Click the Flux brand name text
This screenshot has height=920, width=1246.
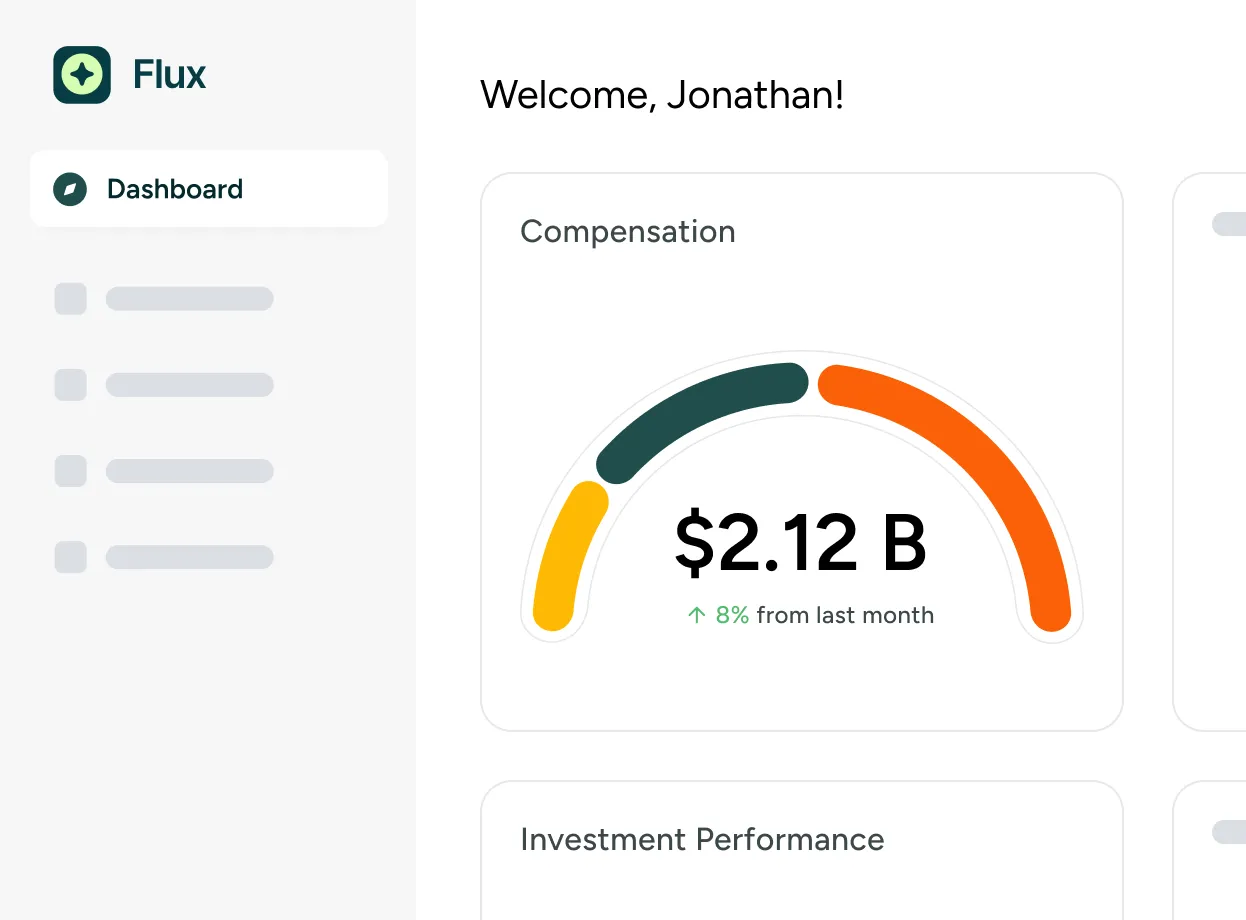coord(169,75)
